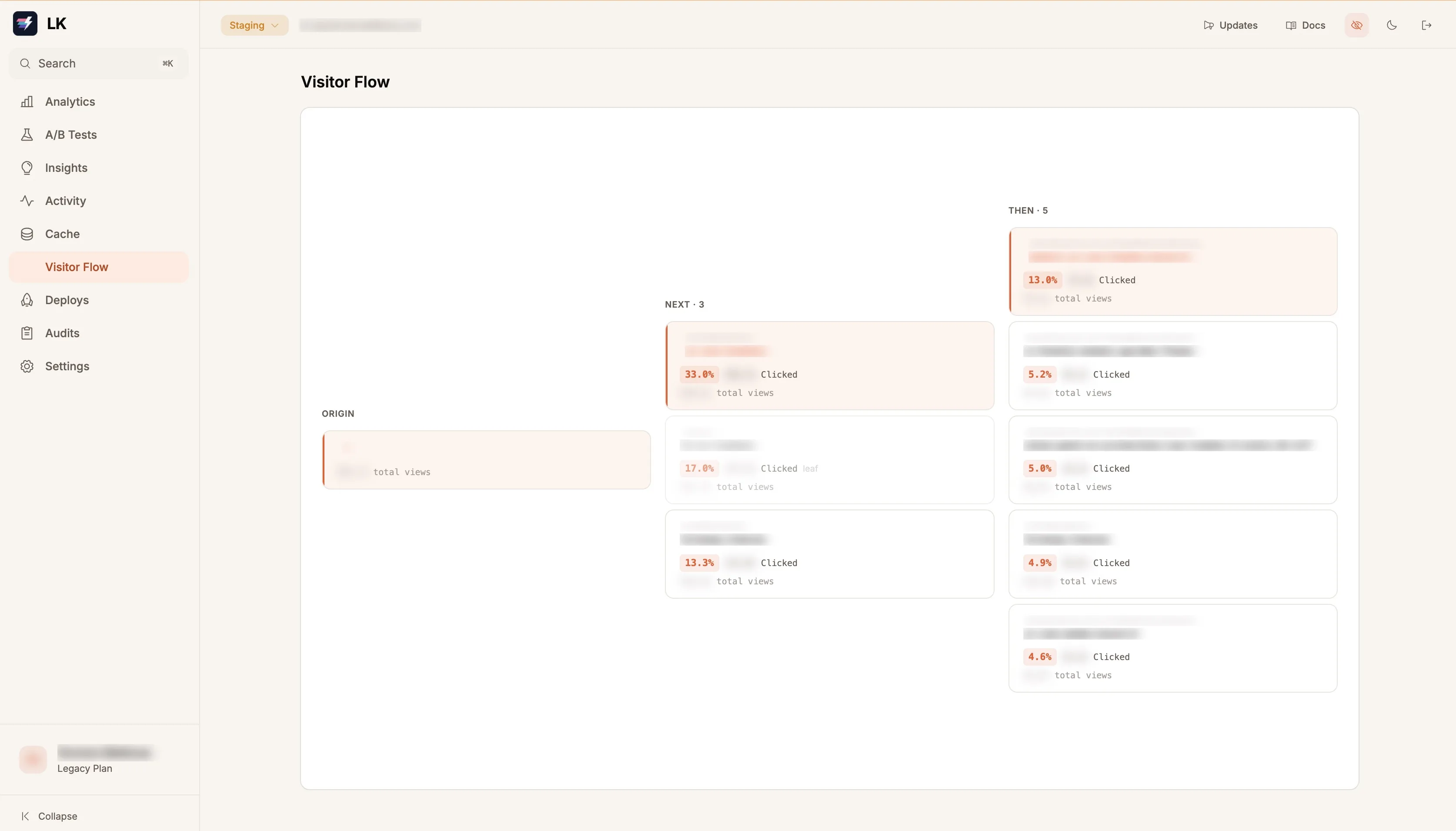Click the LK lightning logo icon
This screenshot has width=1456, height=831.
click(x=25, y=23)
